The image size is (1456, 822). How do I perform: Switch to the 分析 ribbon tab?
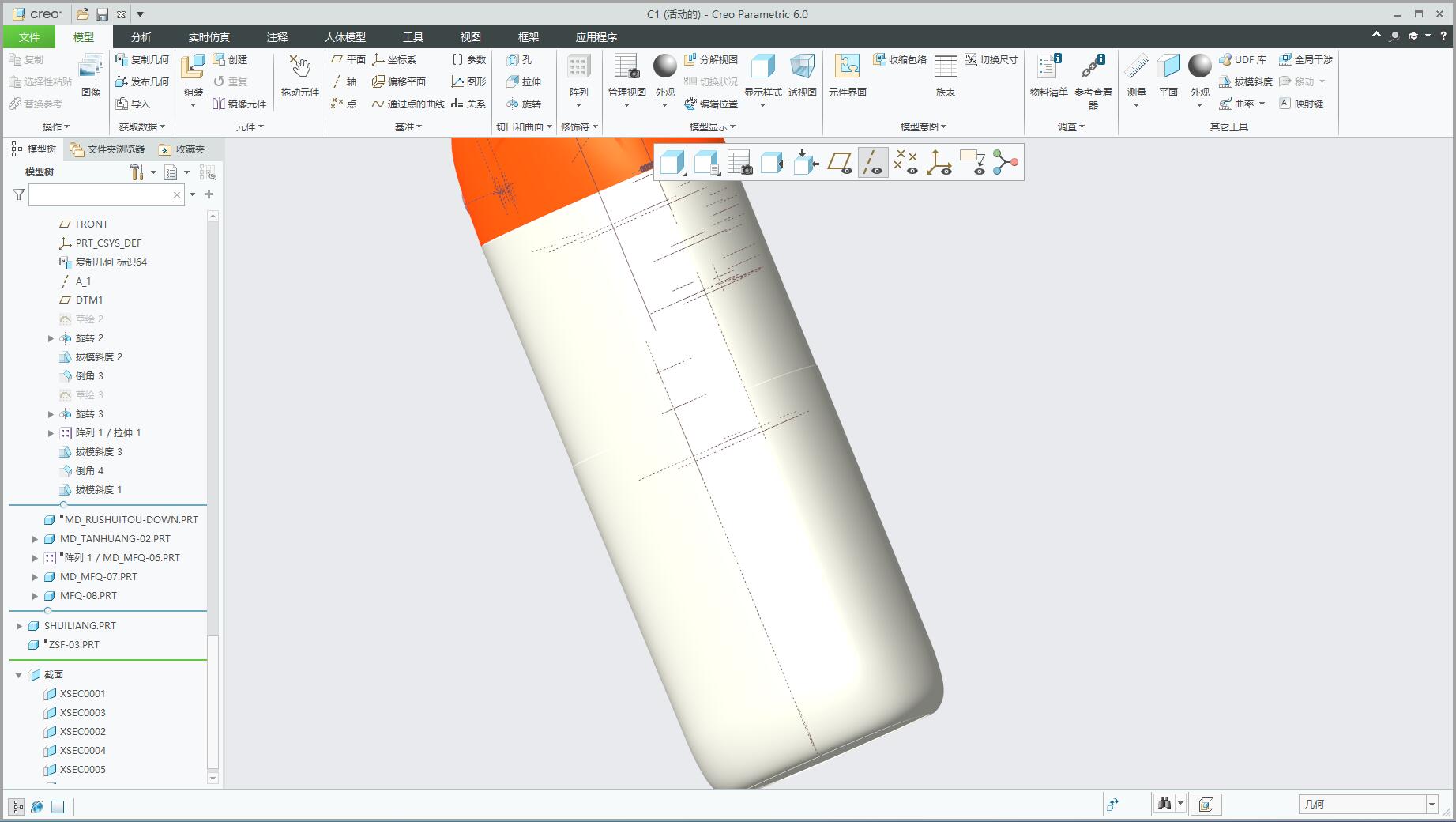click(141, 37)
